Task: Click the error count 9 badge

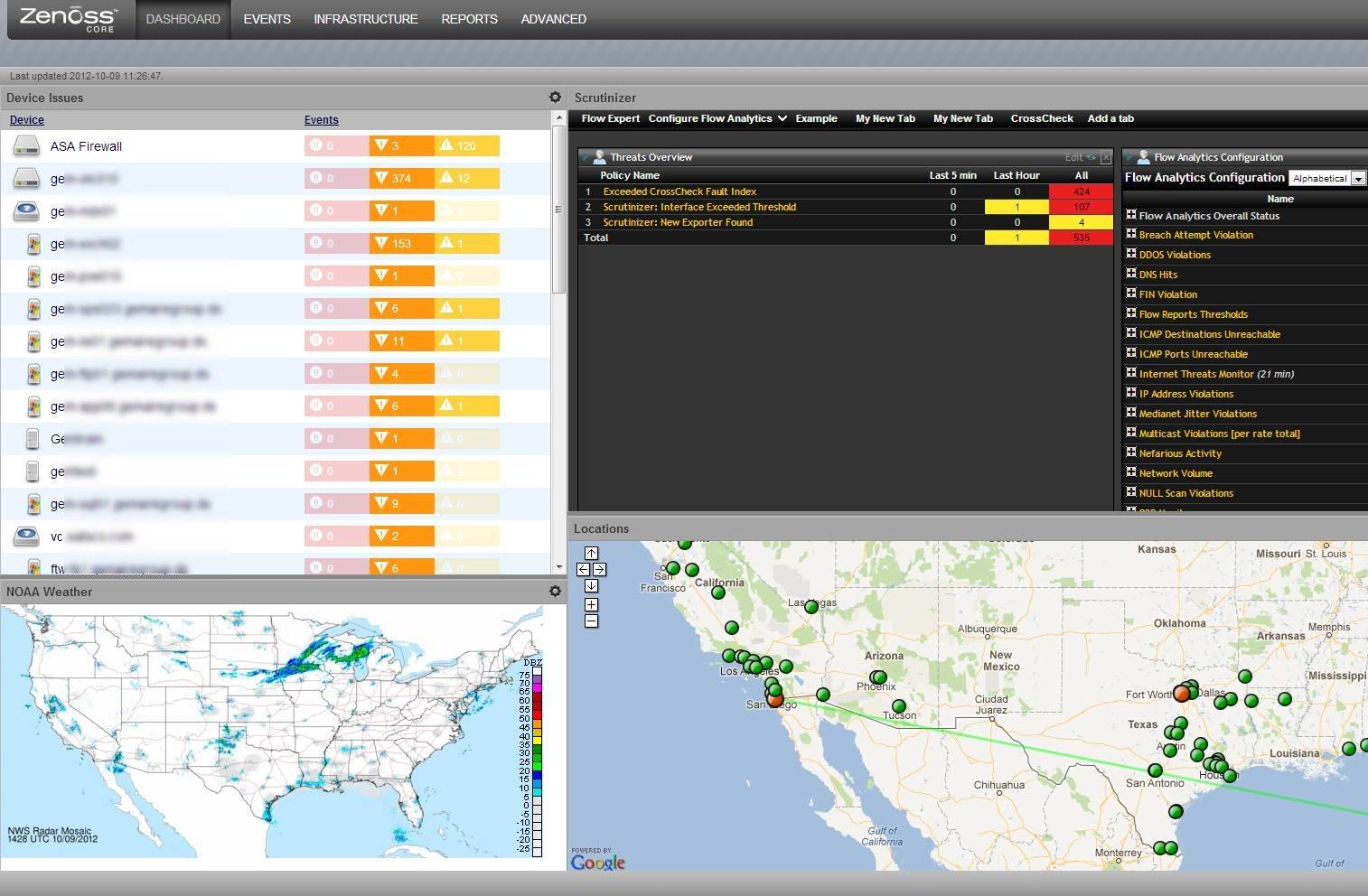Action: coord(402,503)
